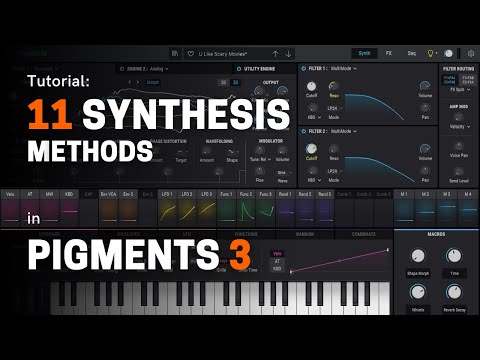Click the Filter 2 Volume knob

425,149
